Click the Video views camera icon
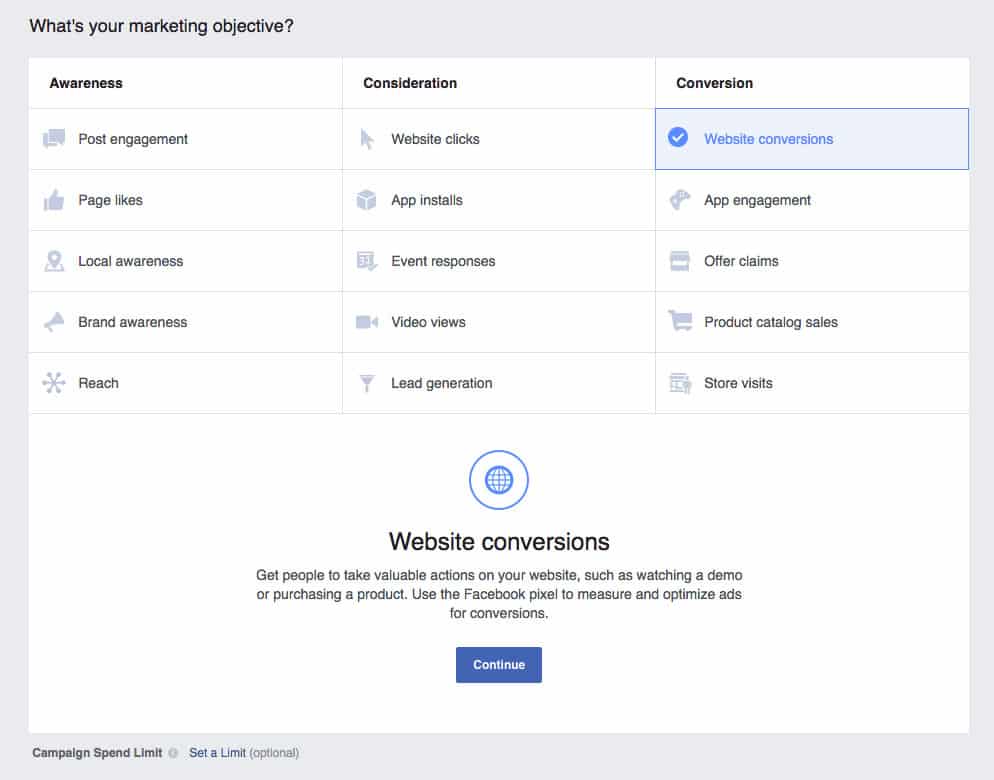 point(366,322)
